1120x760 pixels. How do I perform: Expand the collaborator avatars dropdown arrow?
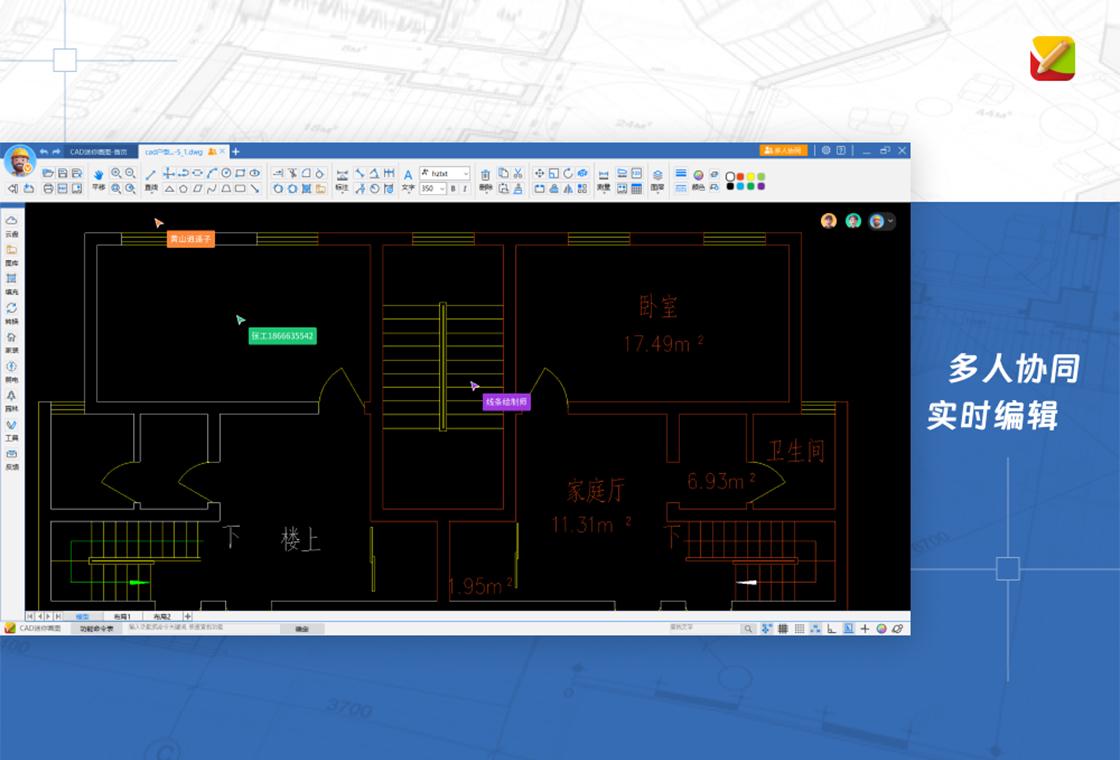tap(891, 221)
